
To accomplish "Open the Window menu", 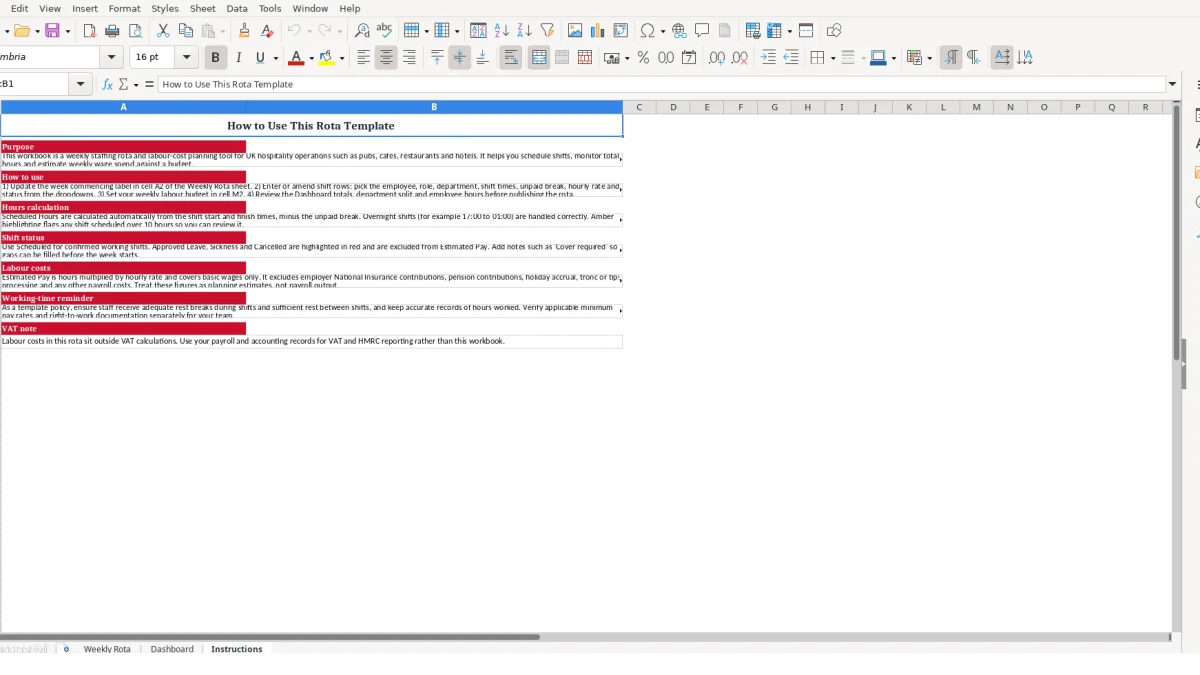I will (310, 8).
